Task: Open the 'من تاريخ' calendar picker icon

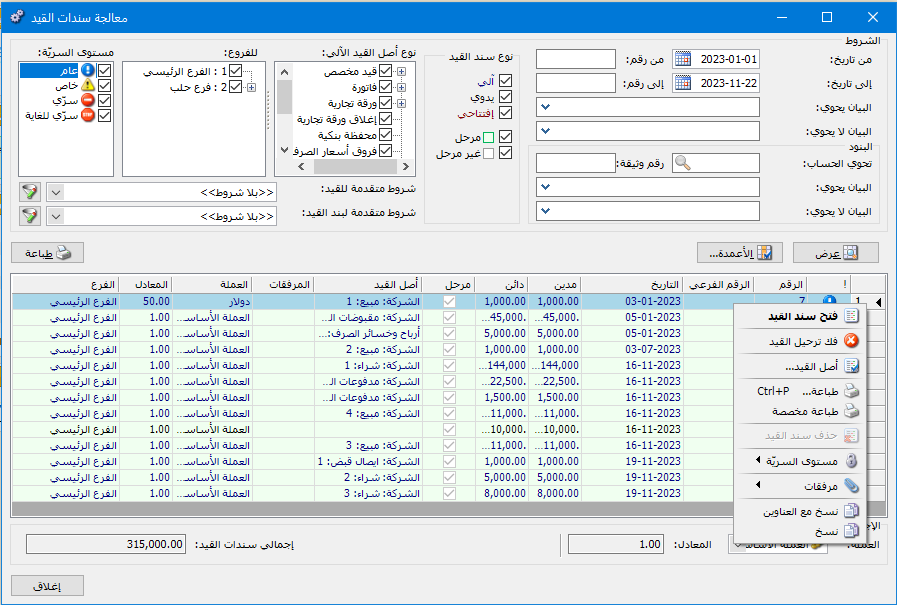Action: point(682,59)
